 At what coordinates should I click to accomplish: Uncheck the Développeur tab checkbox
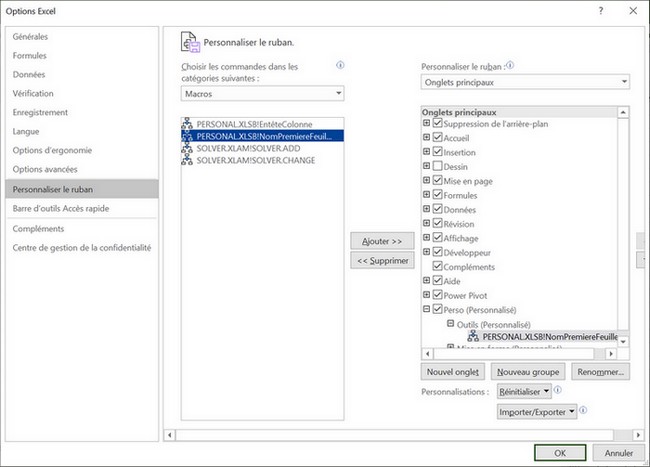(x=437, y=253)
